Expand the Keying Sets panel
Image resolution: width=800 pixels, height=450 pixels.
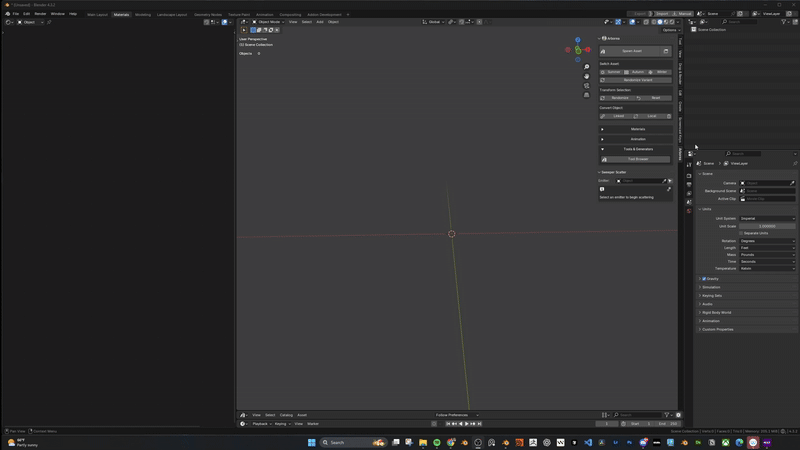(746, 295)
